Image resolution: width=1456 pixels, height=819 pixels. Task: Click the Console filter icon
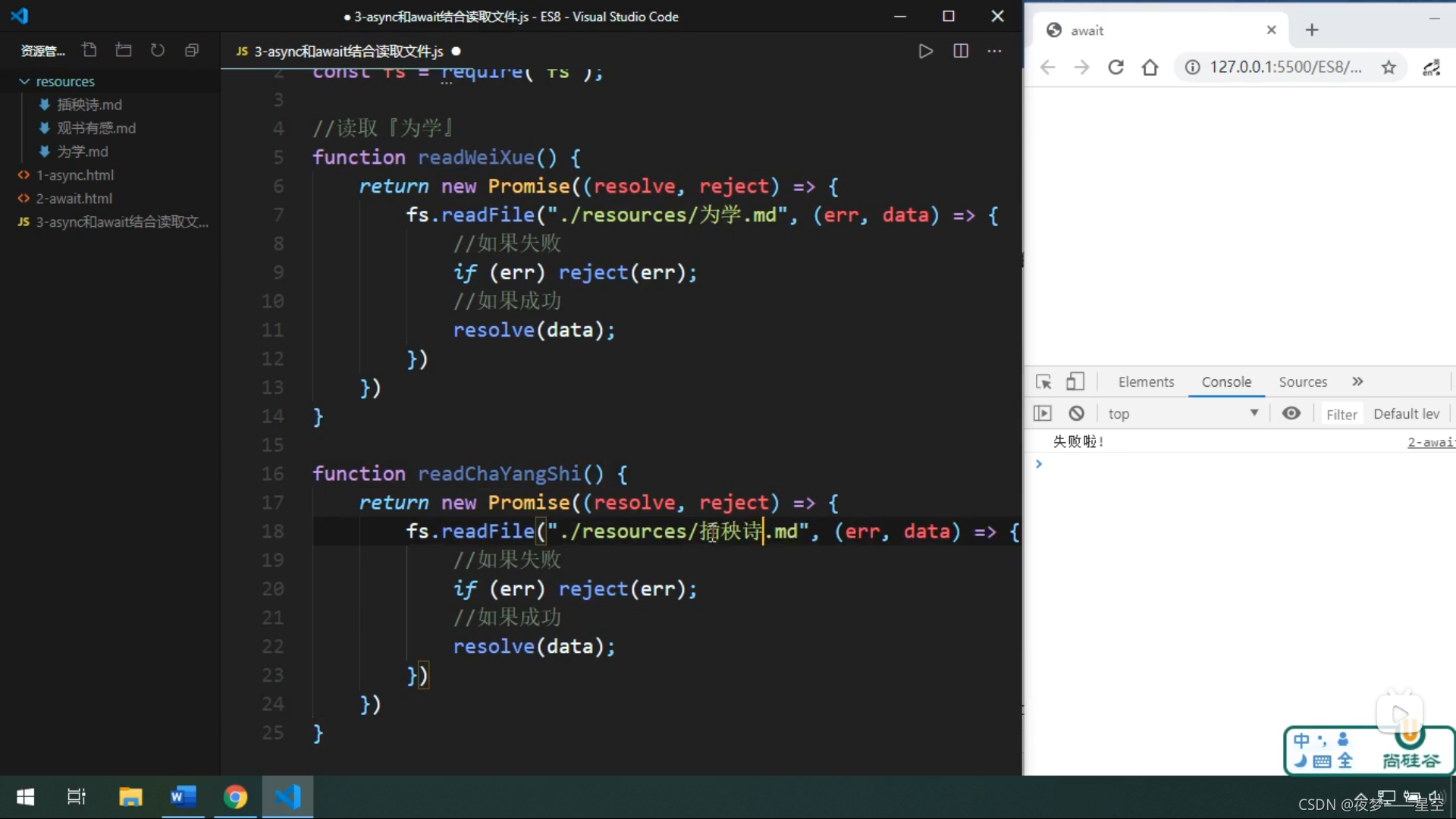pyautogui.click(x=1342, y=413)
